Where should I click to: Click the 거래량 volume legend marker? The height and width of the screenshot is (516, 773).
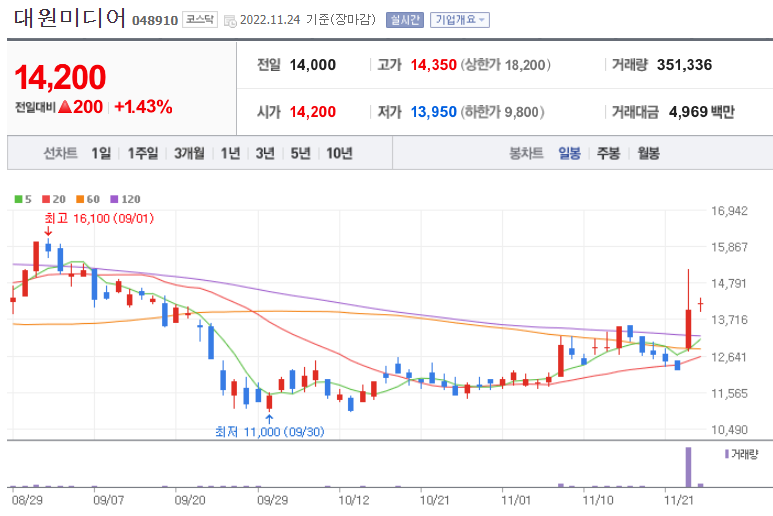pos(727,454)
